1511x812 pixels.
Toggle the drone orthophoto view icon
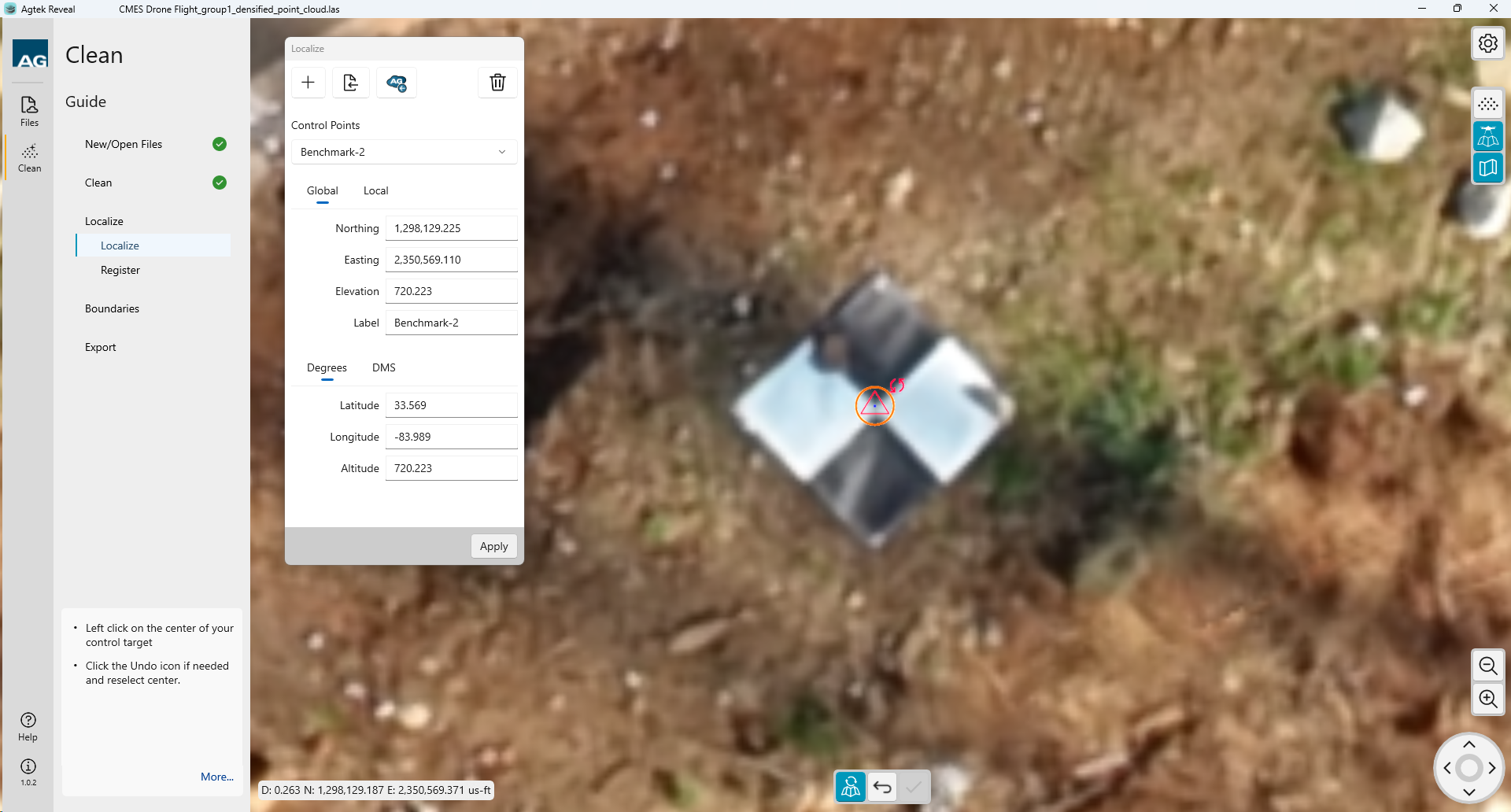pos(1487,137)
